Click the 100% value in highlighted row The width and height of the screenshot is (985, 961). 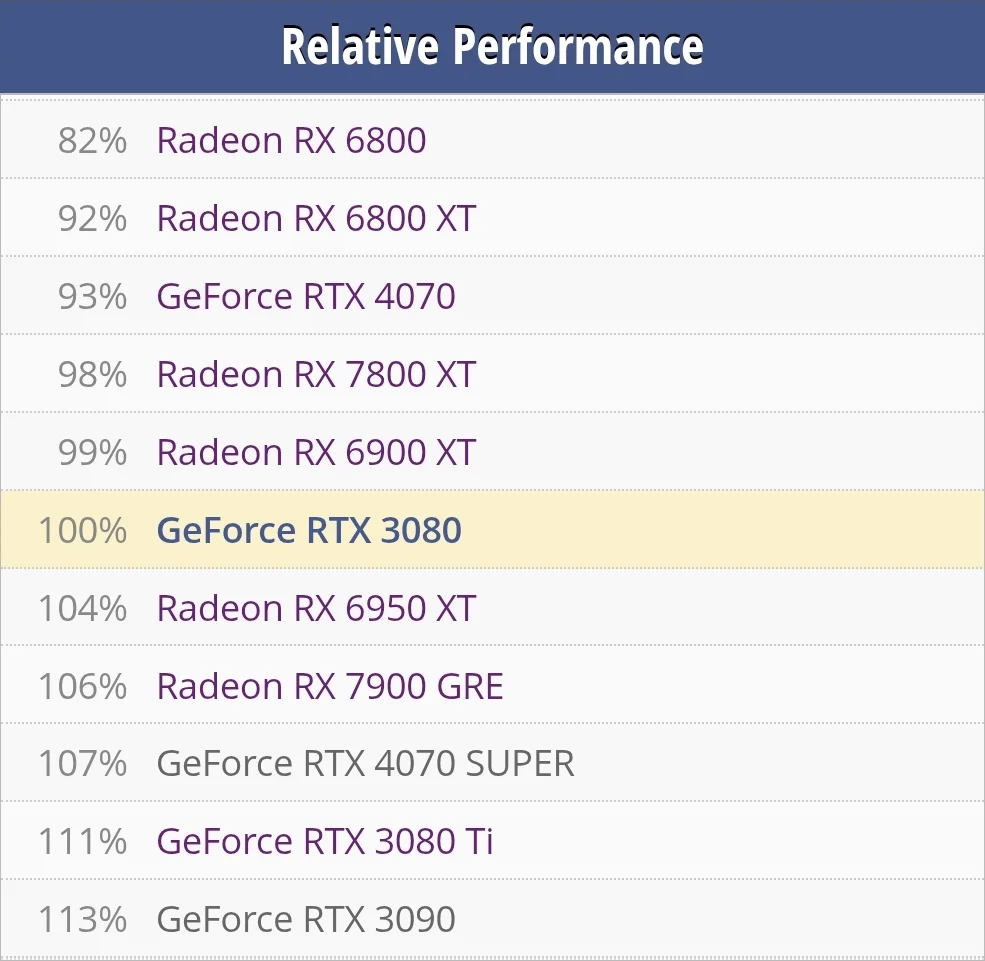pyautogui.click(x=82, y=531)
